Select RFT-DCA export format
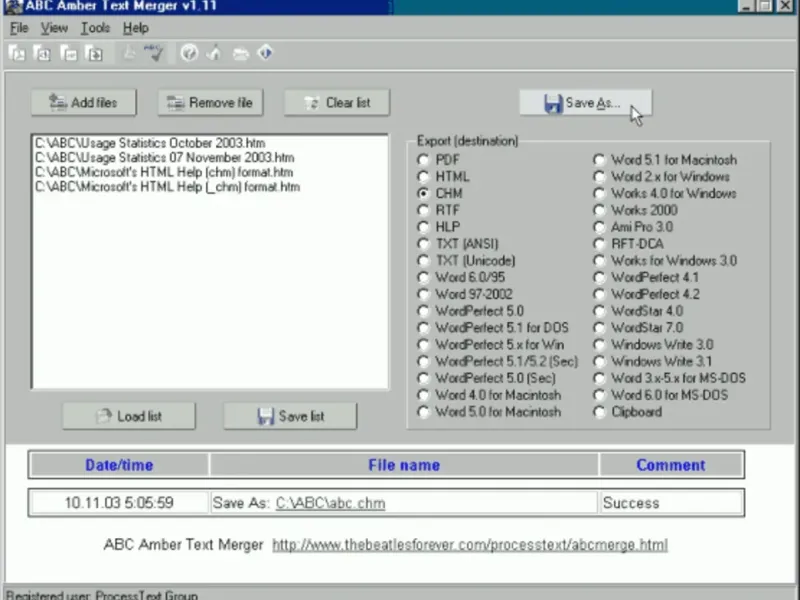Image resolution: width=800 pixels, height=600 pixels. pyautogui.click(x=629, y=244)
